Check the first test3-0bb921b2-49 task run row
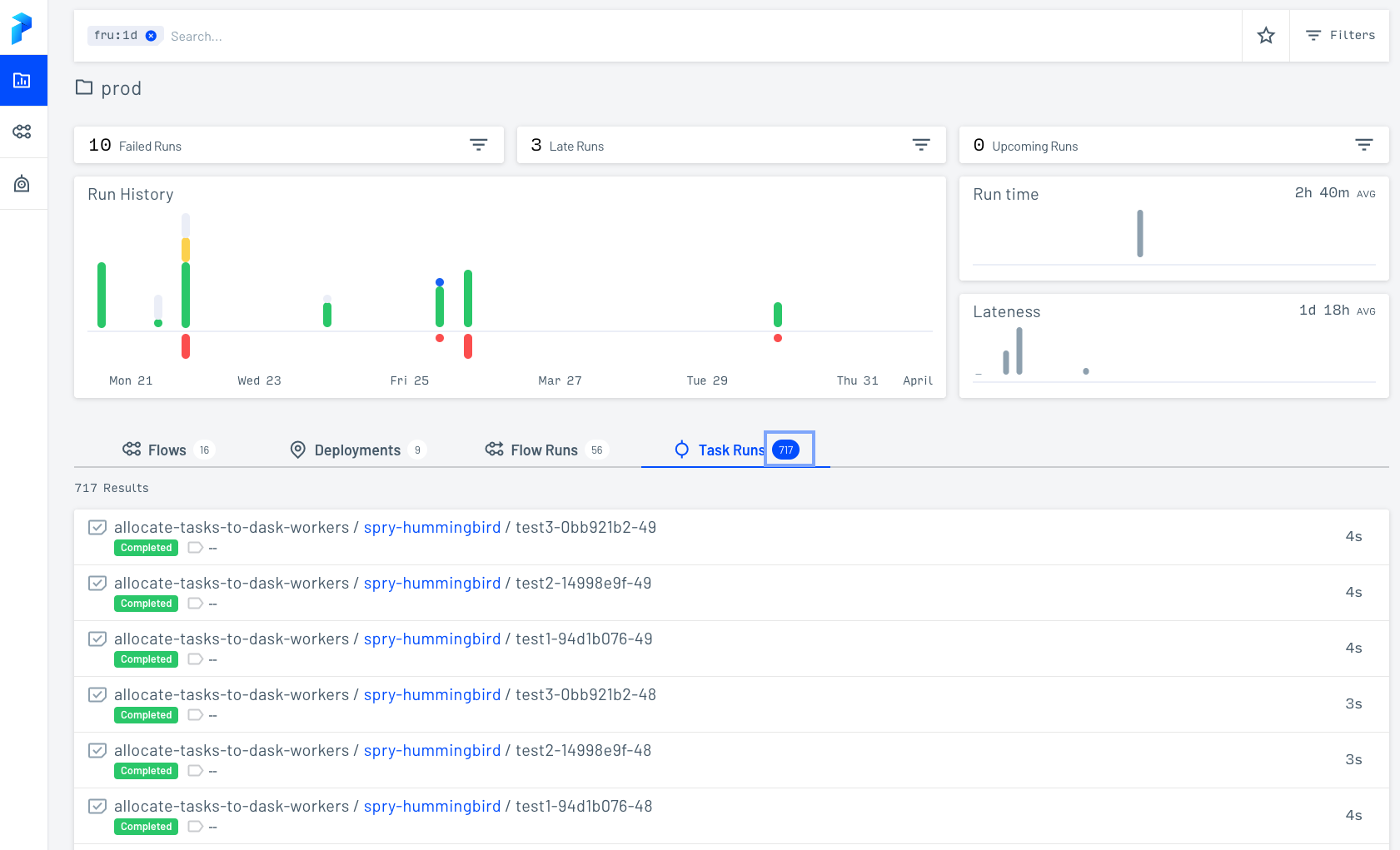 tap(97, 528)
